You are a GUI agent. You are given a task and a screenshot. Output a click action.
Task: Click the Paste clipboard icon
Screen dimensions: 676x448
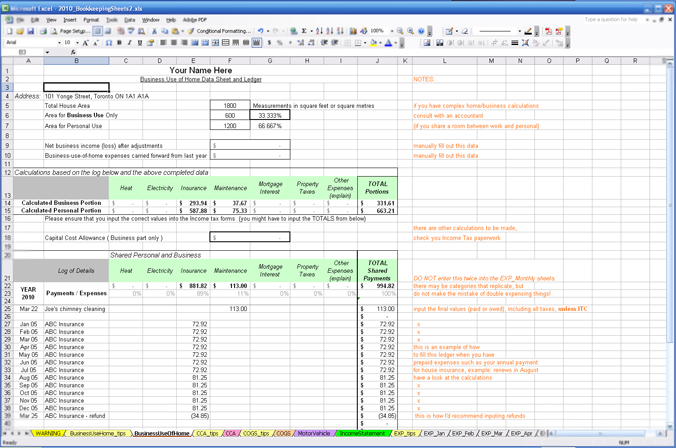(x=175, y=31)
